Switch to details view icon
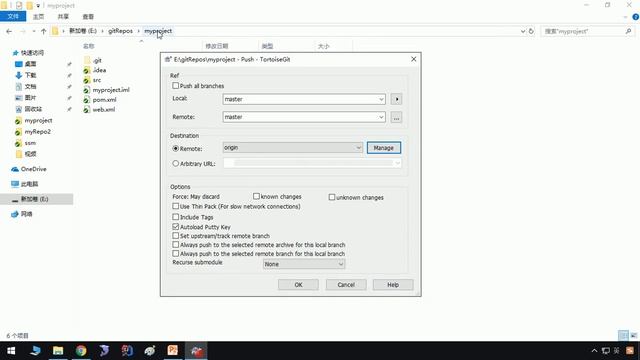This screenshot has height=360, width=640. point(623,336)
